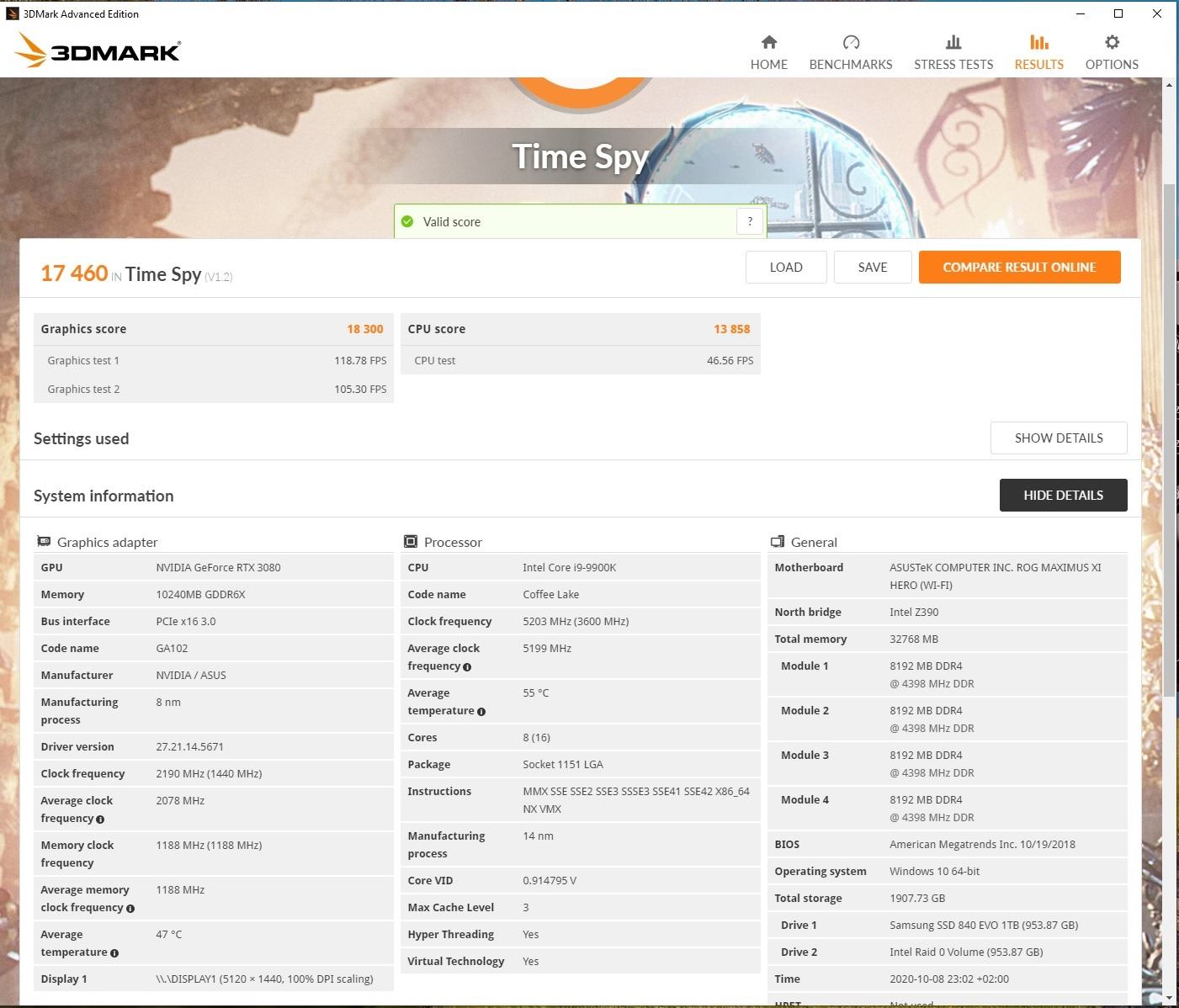Viewport: 1179px width, 1008px height.
Task: Click the Core VID 0.914795 V value
Action: tap(550, 880)
